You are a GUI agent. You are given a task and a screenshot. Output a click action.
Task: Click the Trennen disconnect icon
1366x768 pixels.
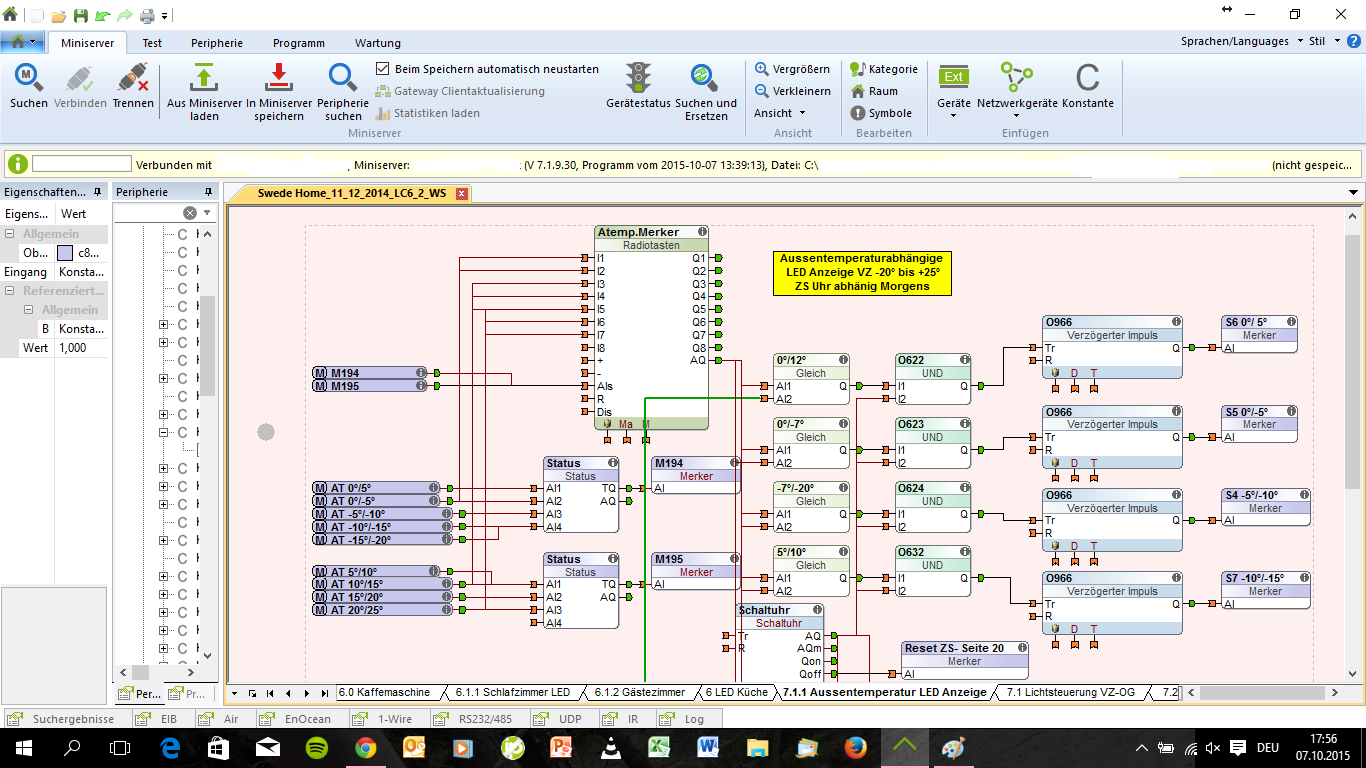(132, 79)
